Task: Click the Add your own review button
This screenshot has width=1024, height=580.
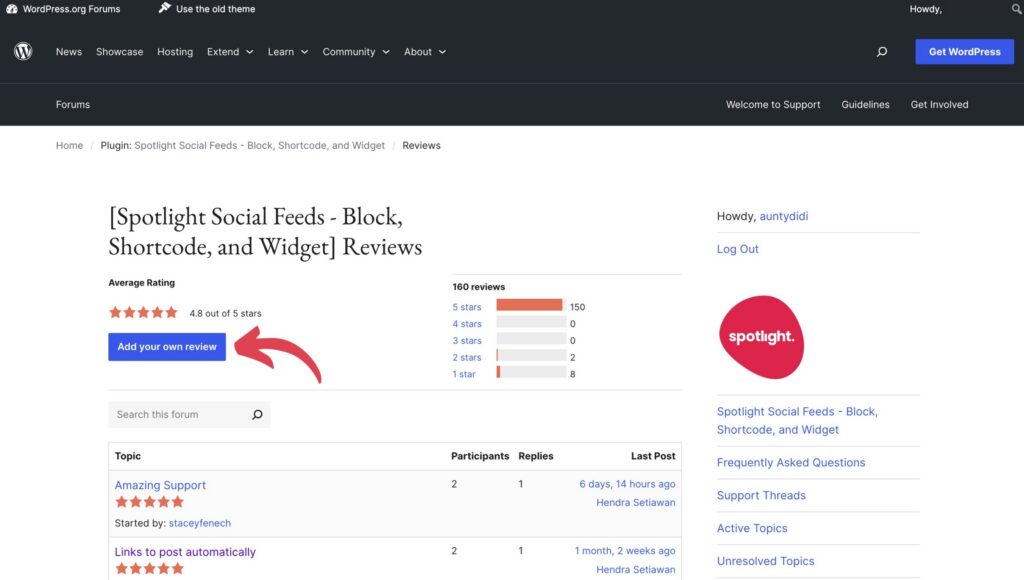Action: coord(166,347)
